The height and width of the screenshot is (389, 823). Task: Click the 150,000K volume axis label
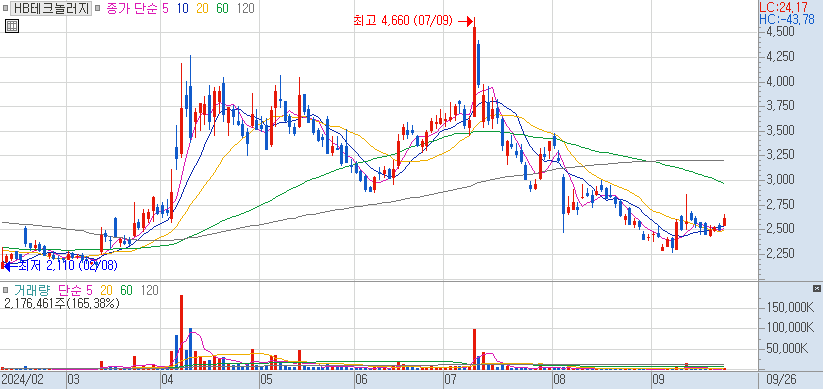coord(790,307)
